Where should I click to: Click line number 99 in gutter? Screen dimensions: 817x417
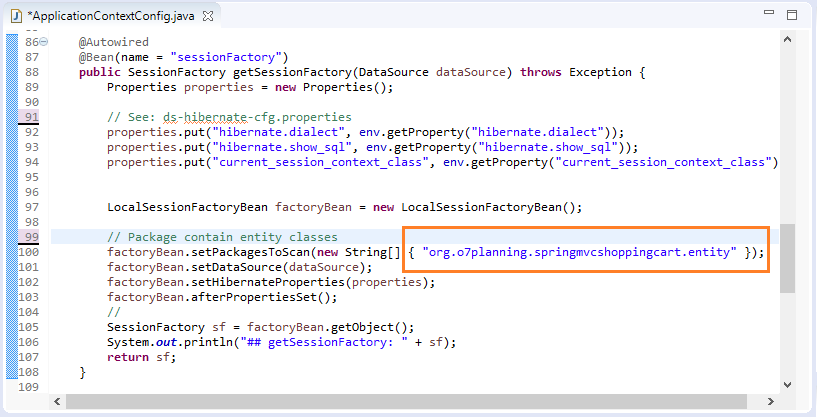click(x=32, y=237)
